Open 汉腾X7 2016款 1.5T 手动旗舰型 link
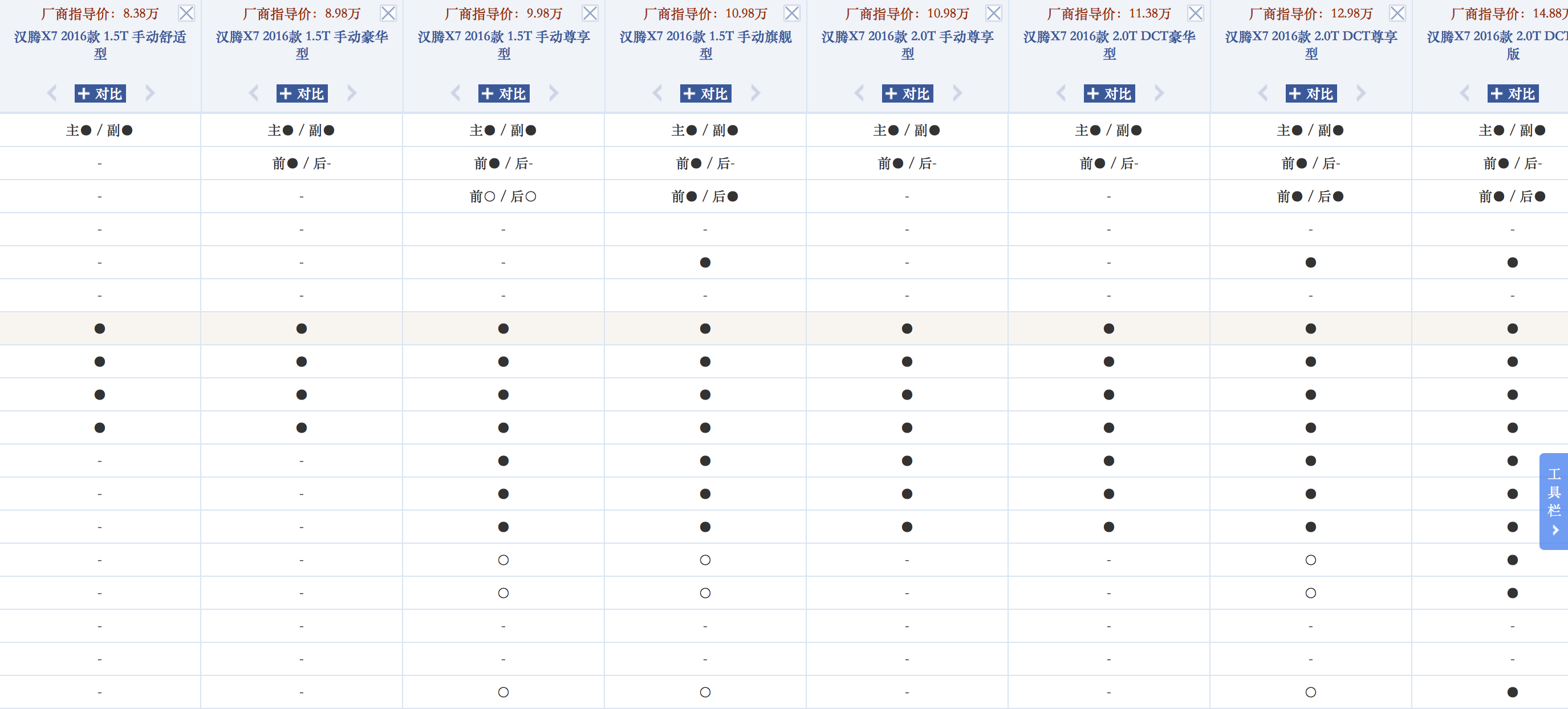 [x=706, y=45]
